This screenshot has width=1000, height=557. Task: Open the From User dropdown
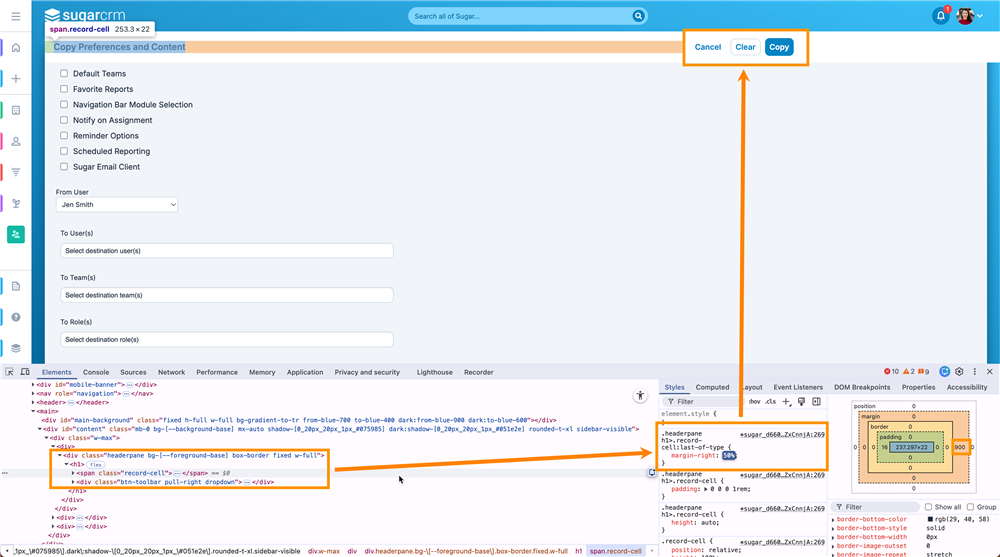tap(117, 205)
